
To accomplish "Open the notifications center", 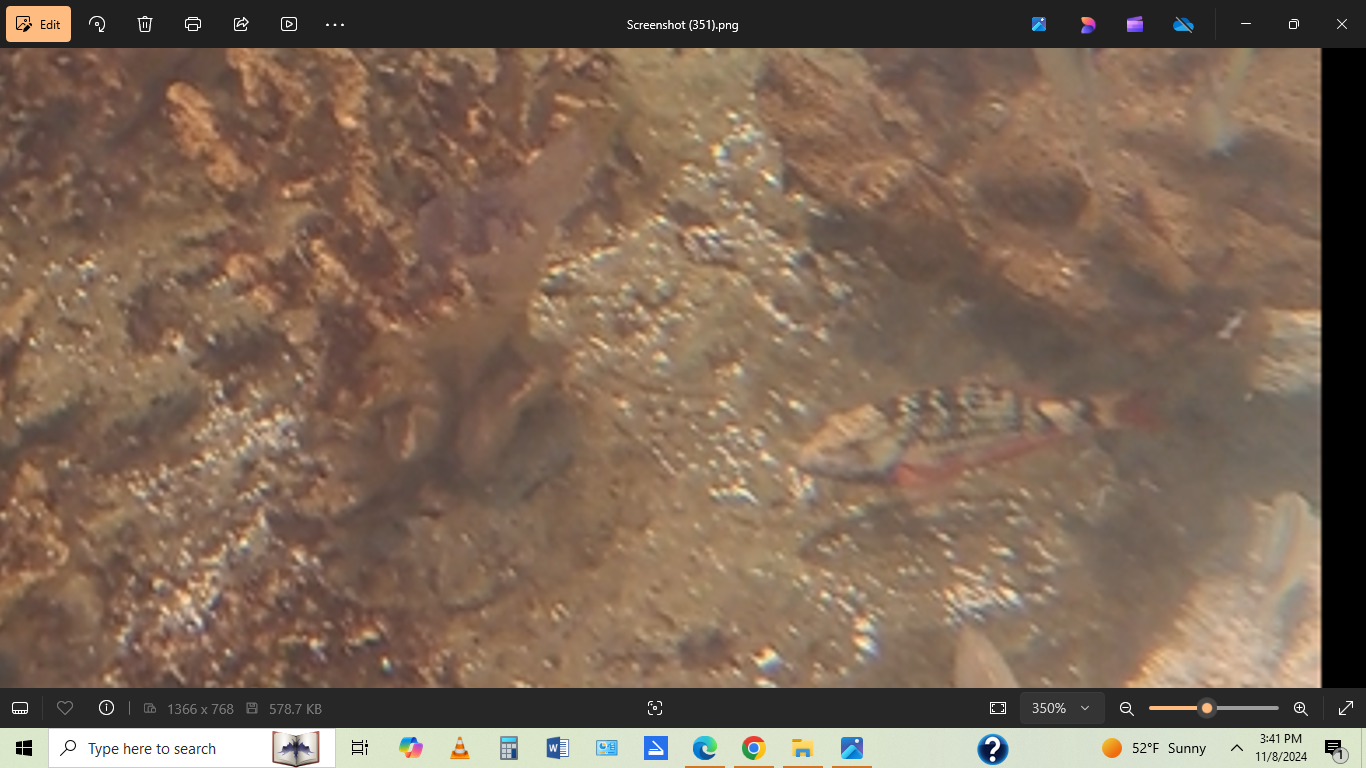I will pyautogui.click(x=1334, y=748).
